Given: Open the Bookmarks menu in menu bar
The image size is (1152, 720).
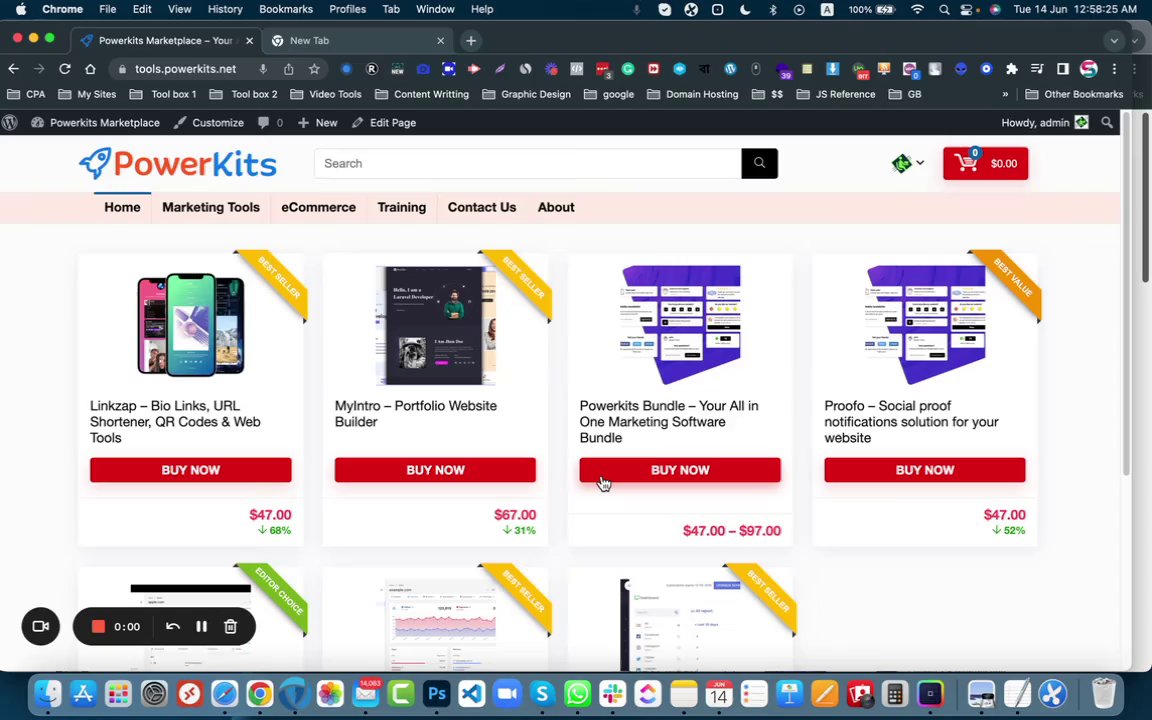Looking at the screenshot, I should coord(286,10).
